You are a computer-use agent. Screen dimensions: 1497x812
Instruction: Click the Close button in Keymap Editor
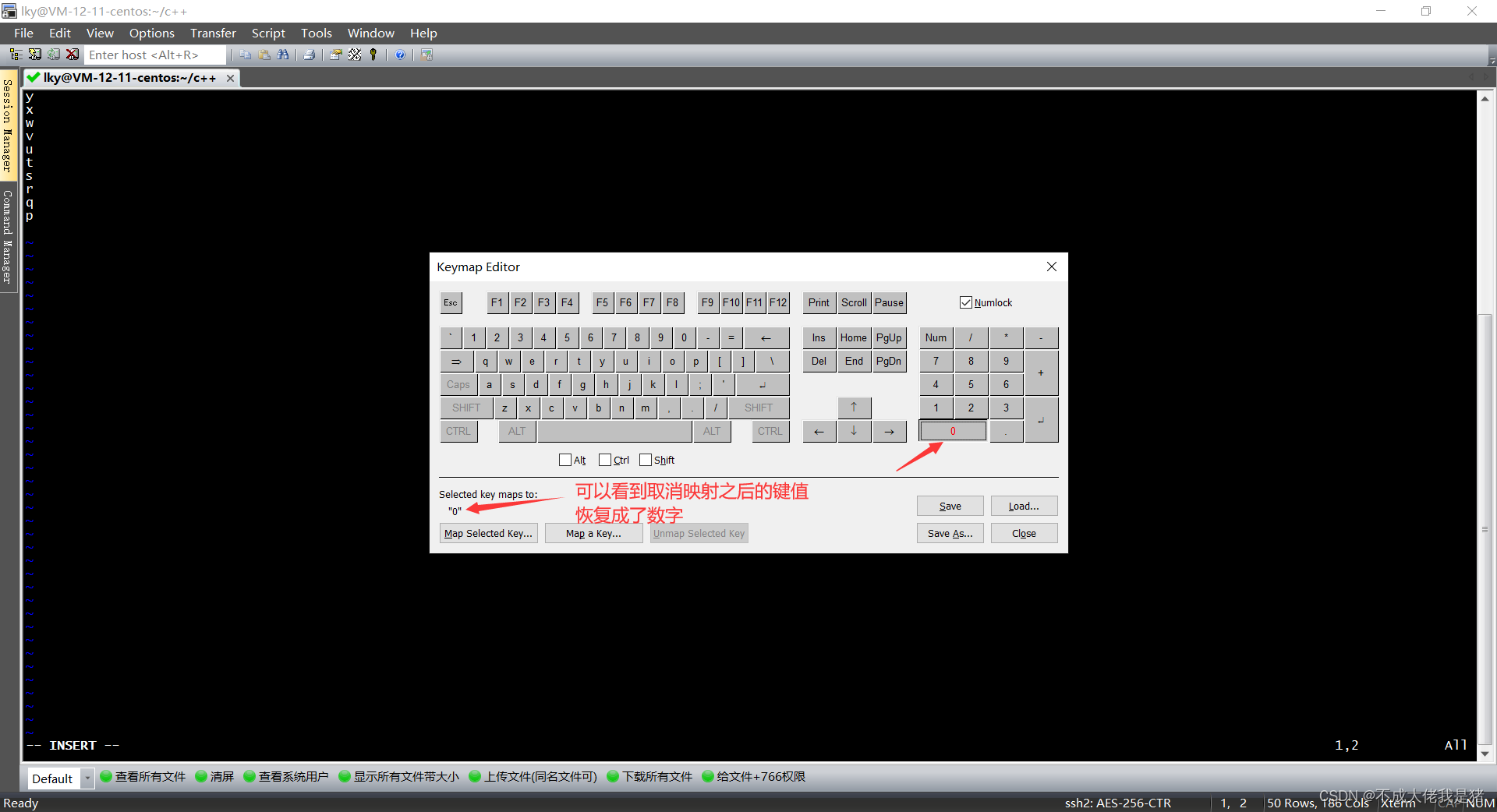point(1024,533)
